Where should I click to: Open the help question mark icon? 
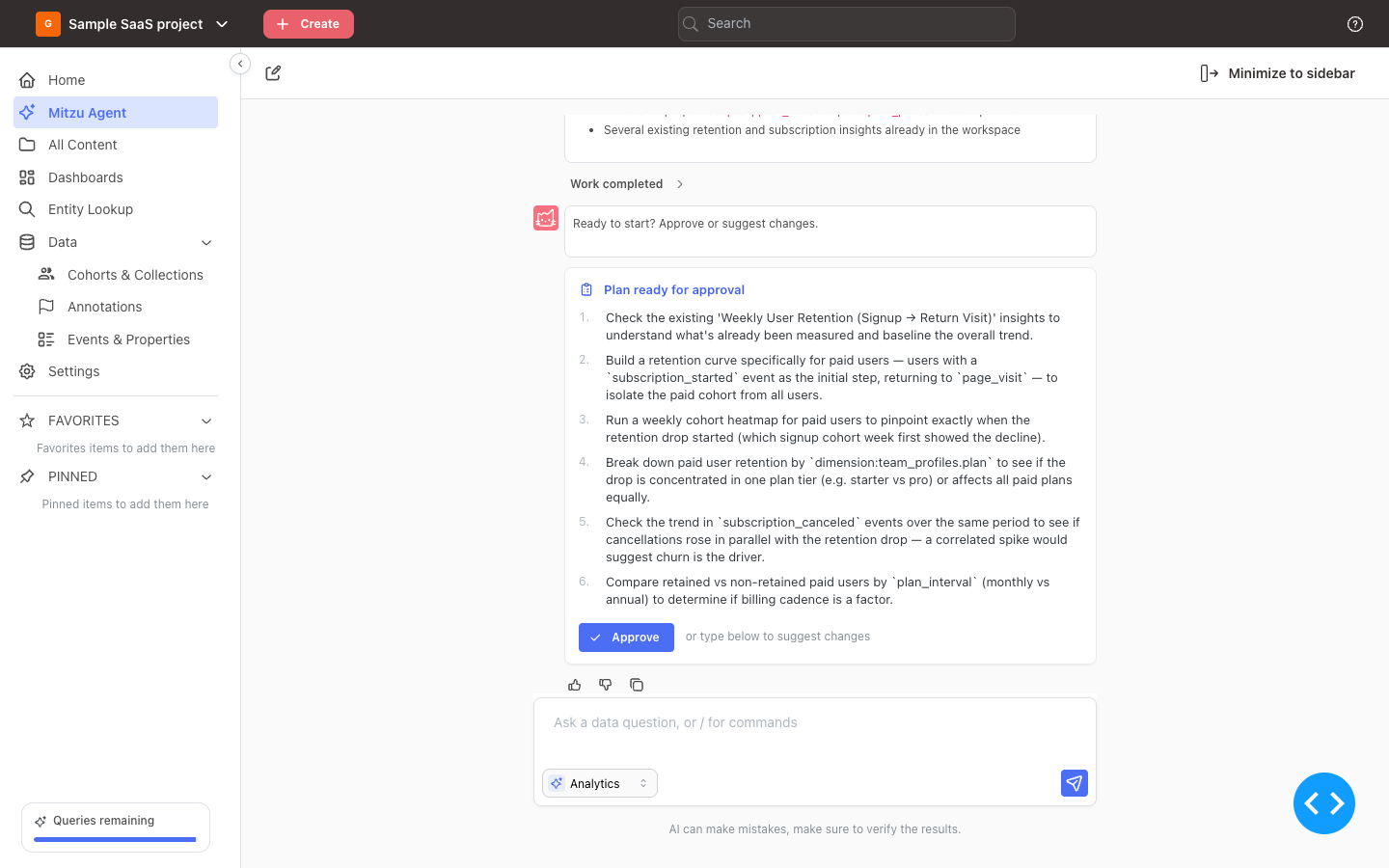pos(1355,24)
